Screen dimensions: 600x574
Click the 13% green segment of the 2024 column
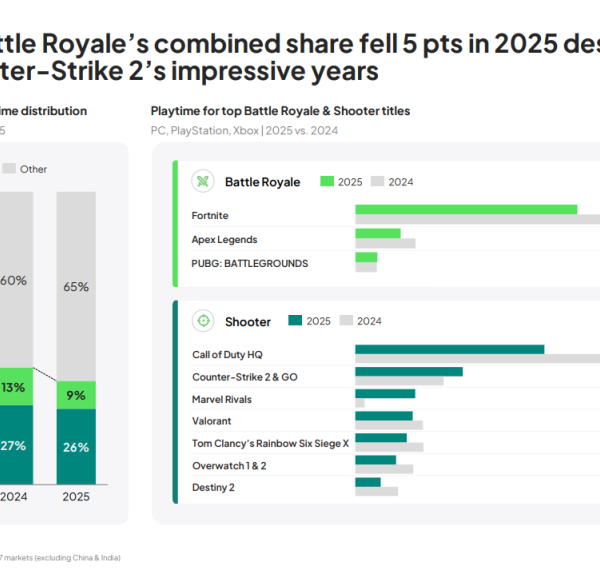pos(15,387)
